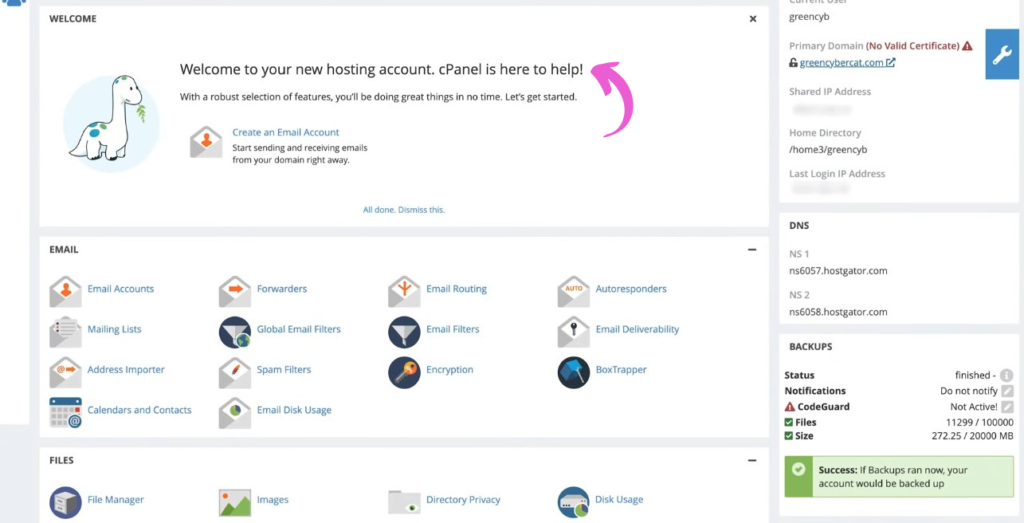The width and height of the screenshot is (1024, 523).
Task: Open the BoxTrapper link
Action: coord(621,370)
